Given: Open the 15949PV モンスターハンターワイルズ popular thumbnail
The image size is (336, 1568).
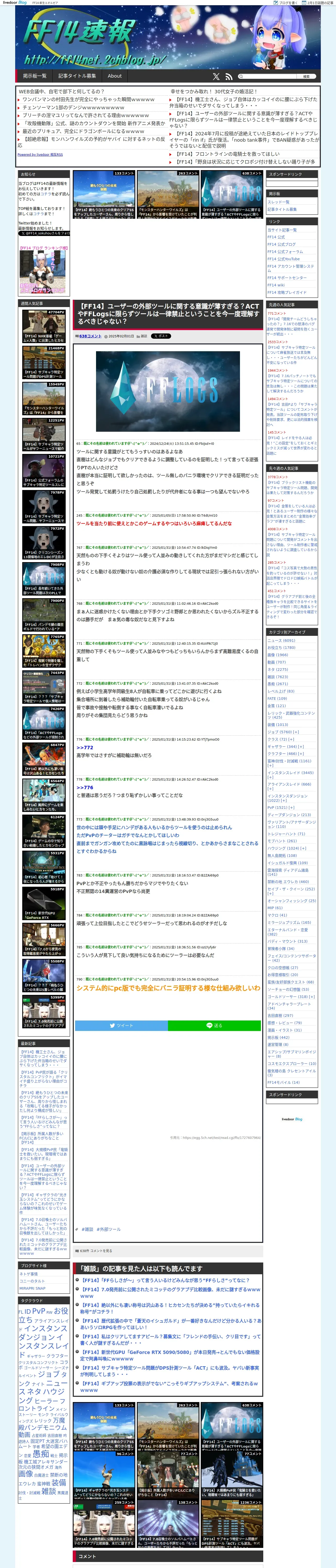Looking at the screenshot, I should (44, 399).
